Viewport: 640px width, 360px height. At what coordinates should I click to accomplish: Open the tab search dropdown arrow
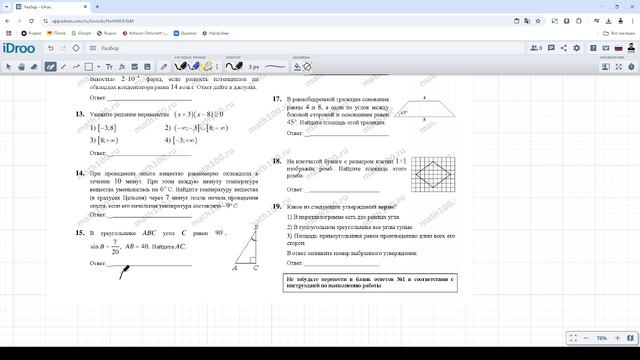tap(6, 7)
